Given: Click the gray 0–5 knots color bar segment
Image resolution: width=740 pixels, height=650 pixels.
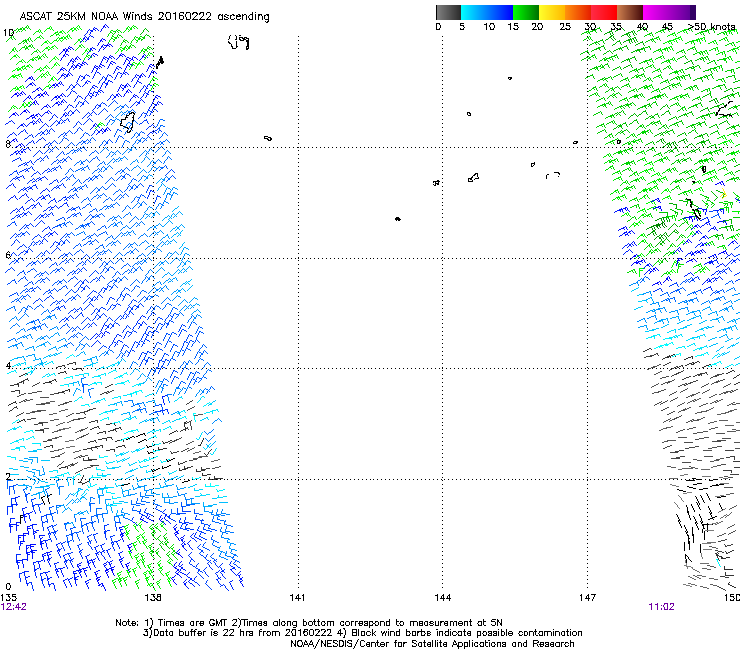Looking at the screenshot, I should point(449,12).
